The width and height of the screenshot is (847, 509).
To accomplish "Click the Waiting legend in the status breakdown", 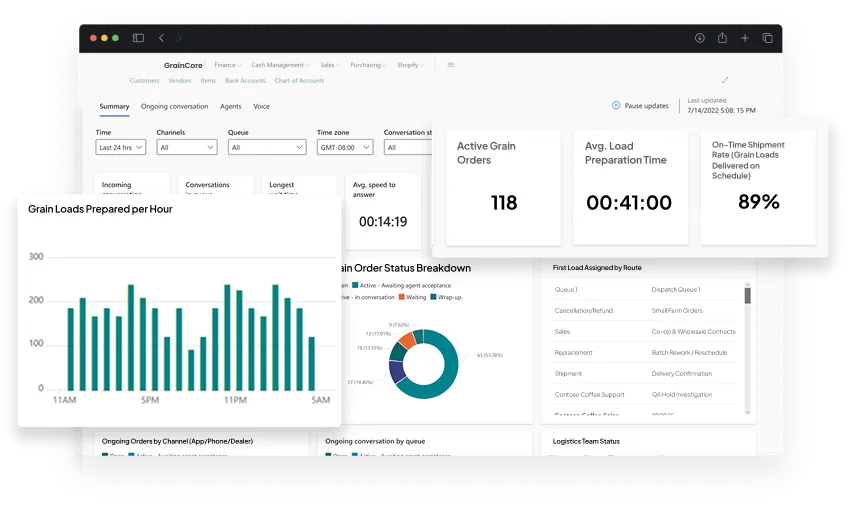I will pos(413,296).
